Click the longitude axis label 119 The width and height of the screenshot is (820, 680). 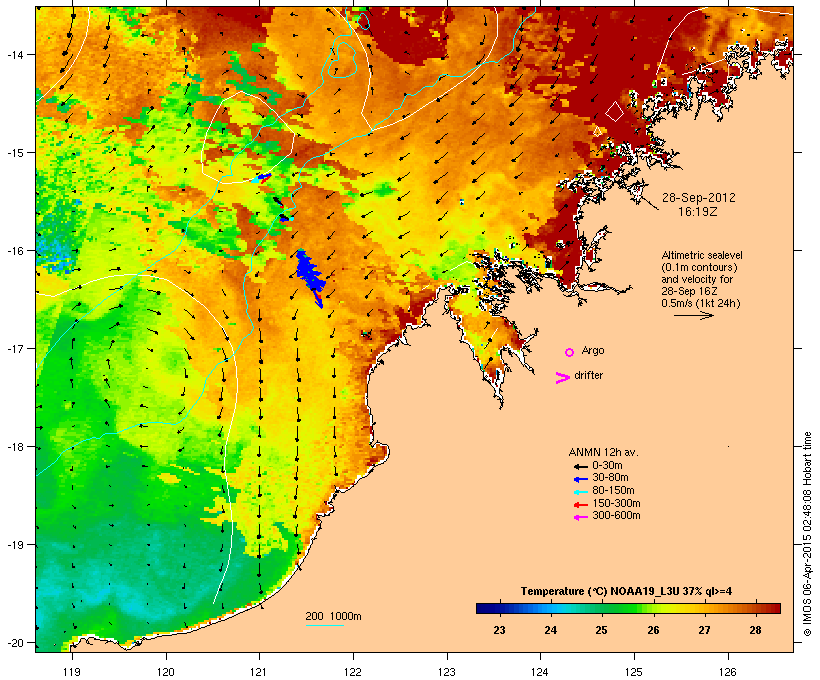(x=72, y=672)
